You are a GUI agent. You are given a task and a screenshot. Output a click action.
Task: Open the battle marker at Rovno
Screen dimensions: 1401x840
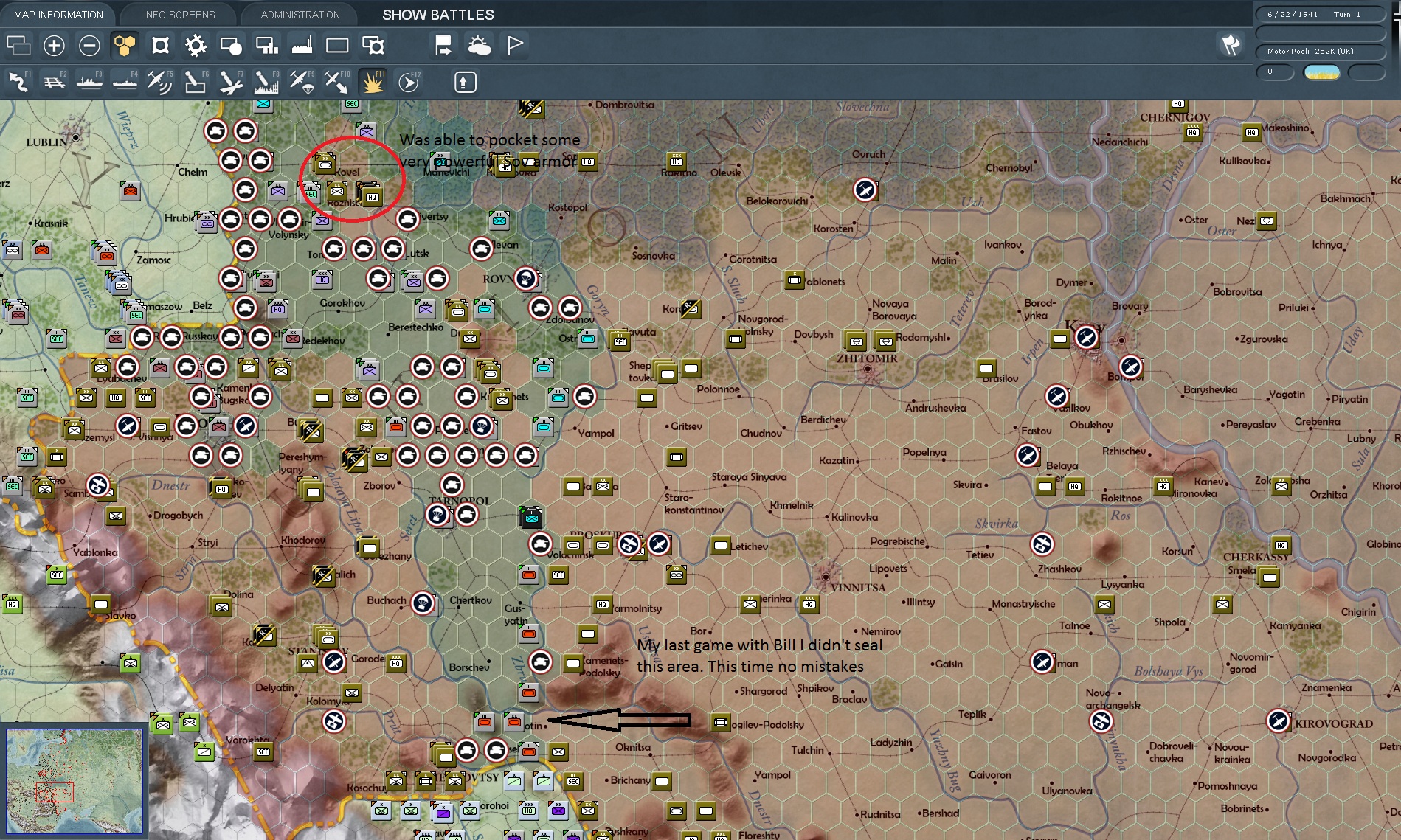pyautogui.click(x=526, y=278)
